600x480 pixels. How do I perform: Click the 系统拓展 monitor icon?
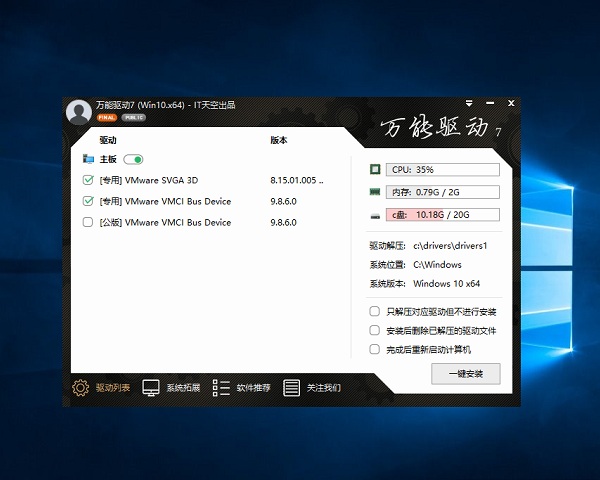click(x=151, y=388)
